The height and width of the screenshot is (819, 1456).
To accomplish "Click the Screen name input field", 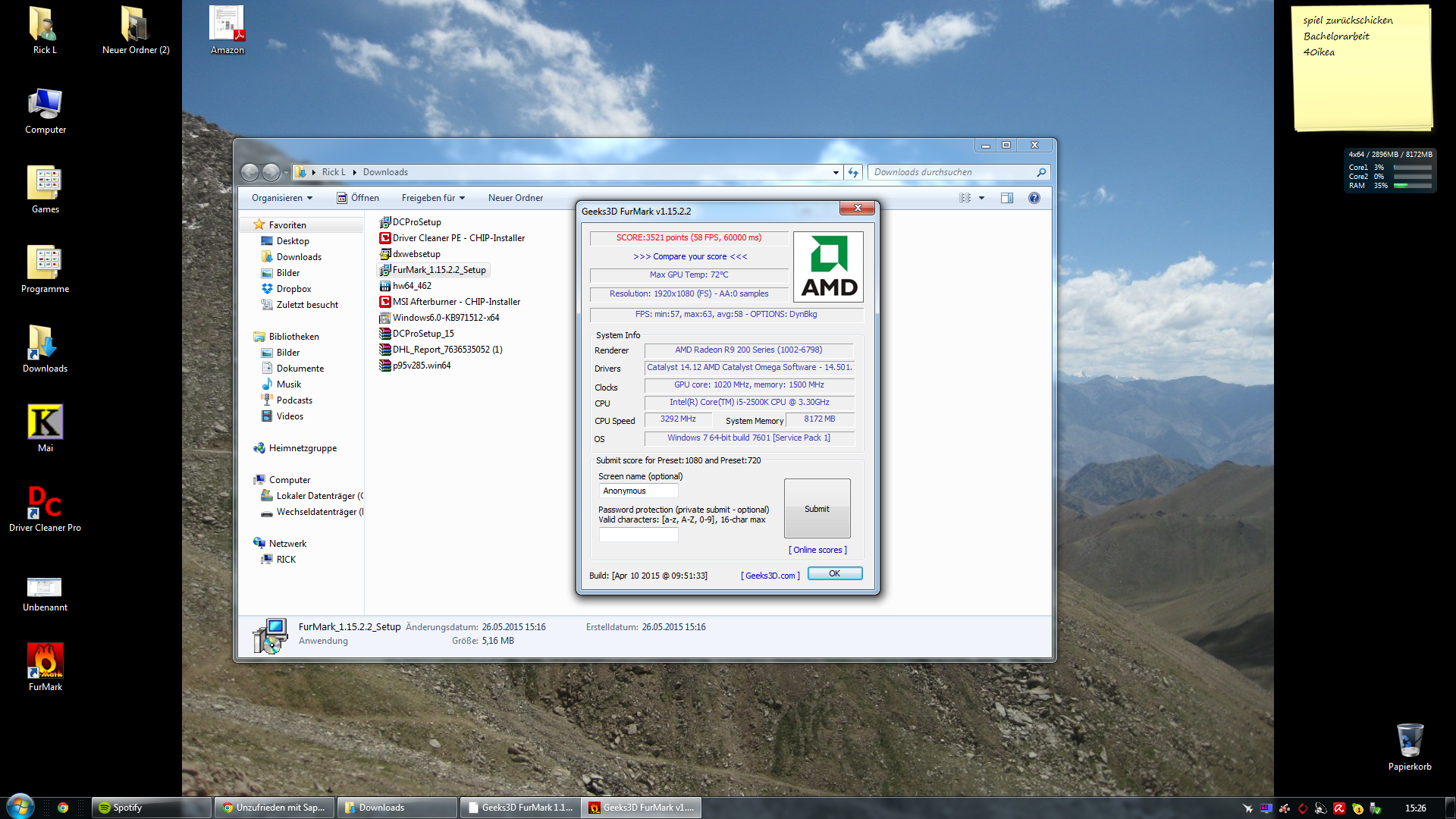I will click(x=639, y=491).
